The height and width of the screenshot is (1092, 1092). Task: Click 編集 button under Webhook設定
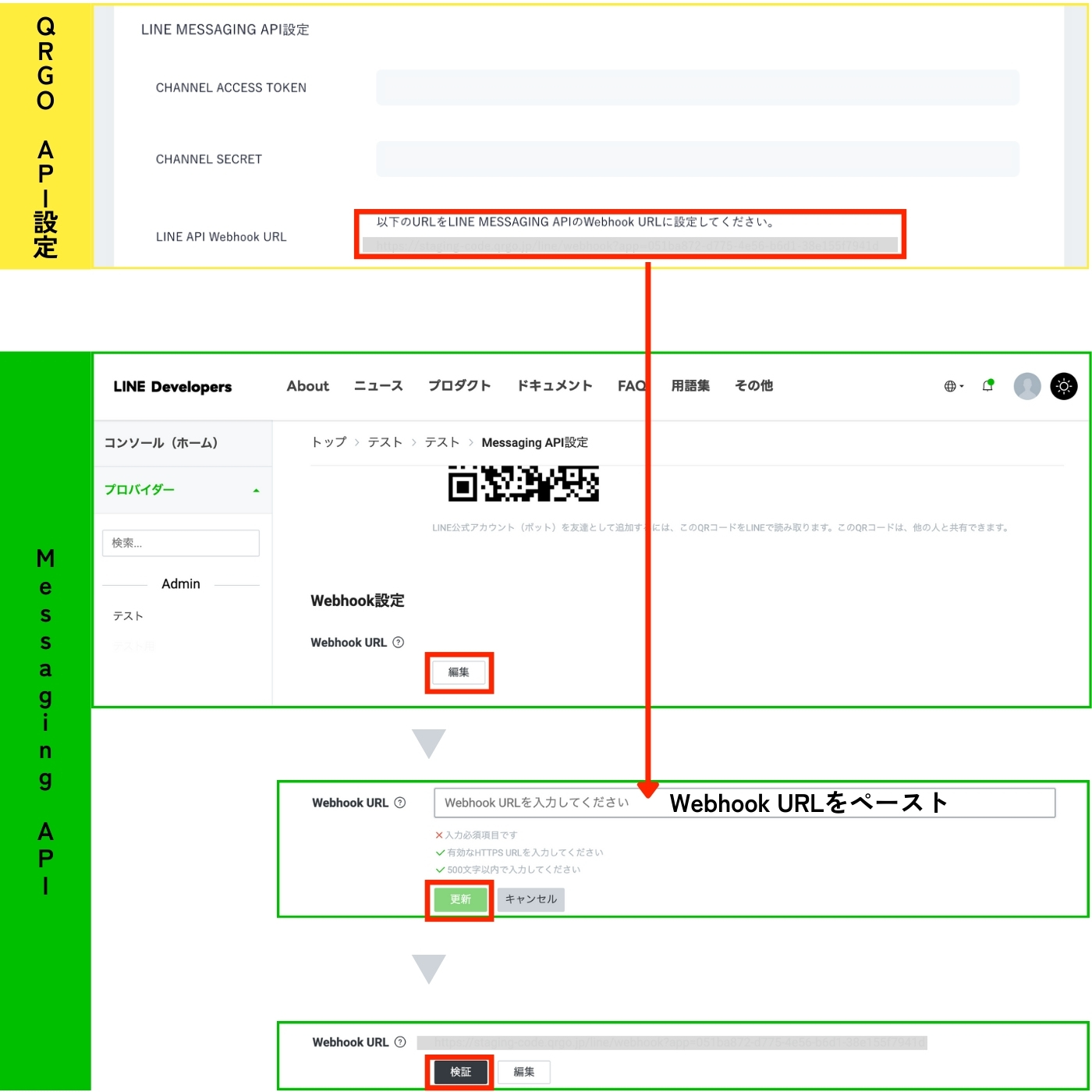(x=459, y=672)
